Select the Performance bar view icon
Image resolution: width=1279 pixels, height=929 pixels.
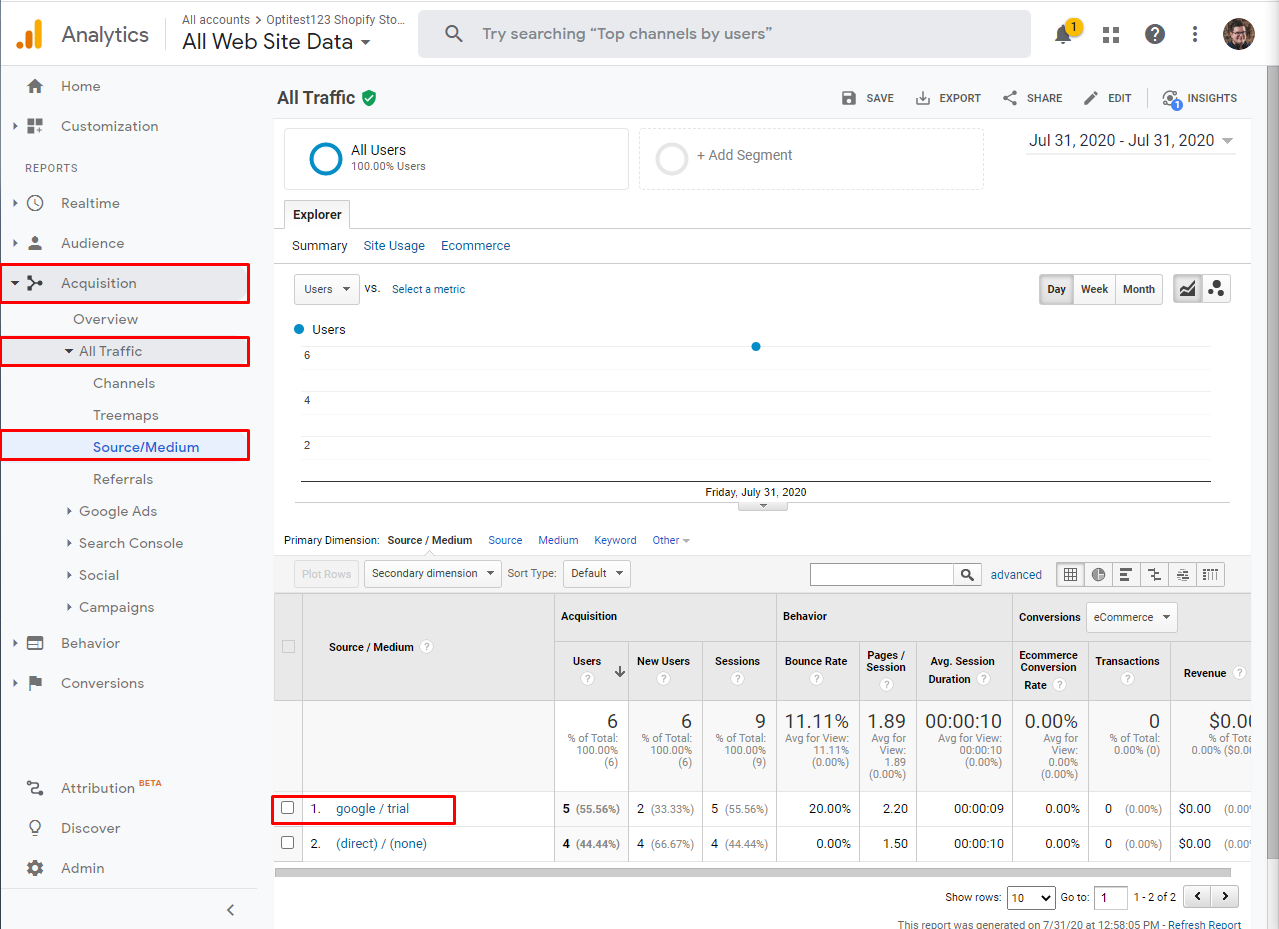(x=1127, y=574)
